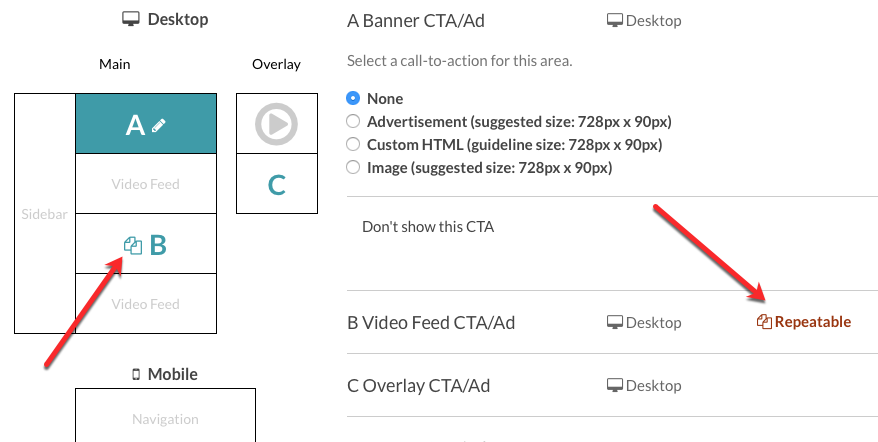Click the pencil edit icon in block A
878x442 pixels.
click(x=158, y=125)
